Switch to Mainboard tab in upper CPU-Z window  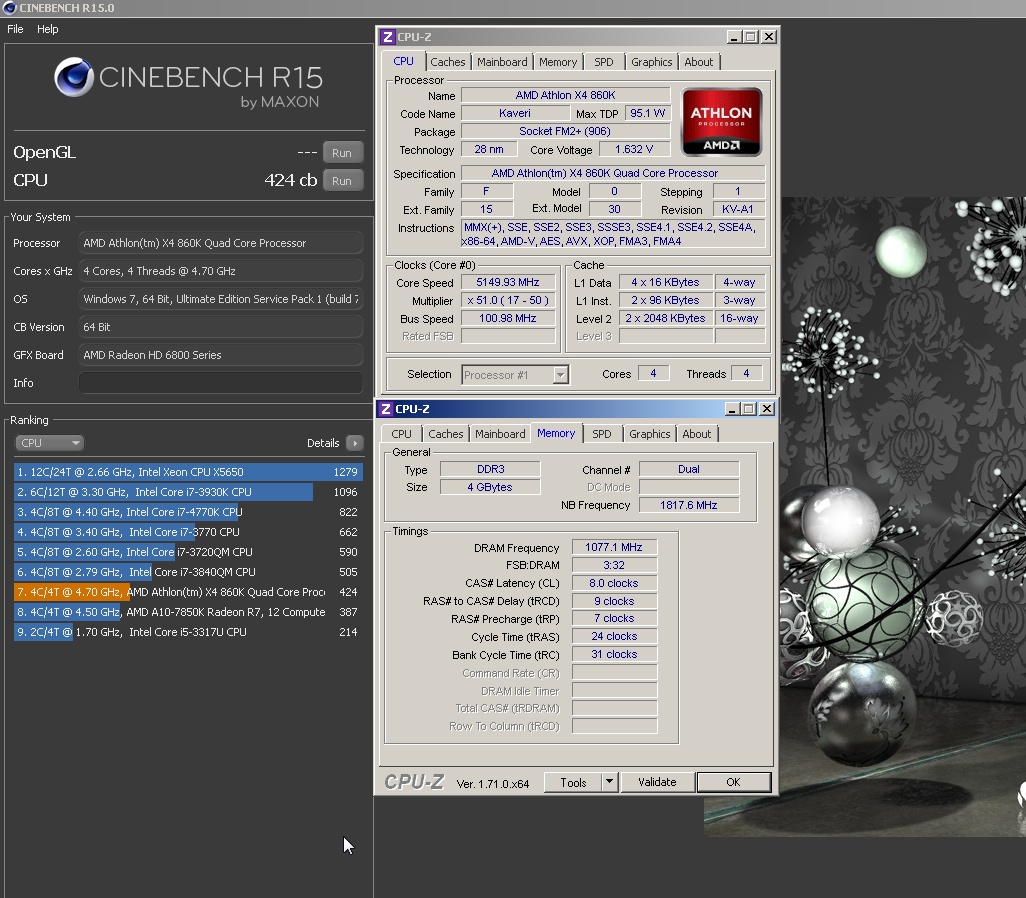coord(502,62)
